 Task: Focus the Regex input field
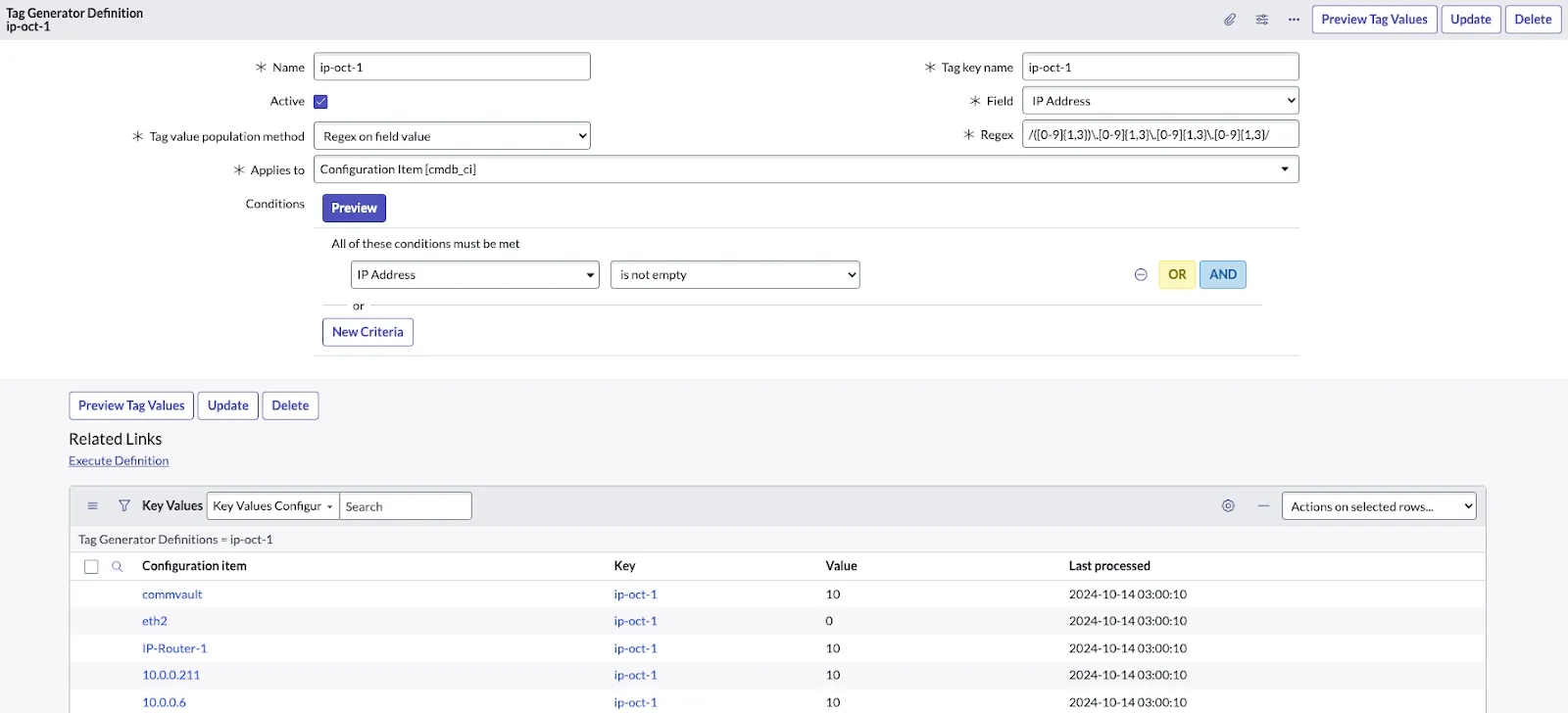[x=1160, y=134]
